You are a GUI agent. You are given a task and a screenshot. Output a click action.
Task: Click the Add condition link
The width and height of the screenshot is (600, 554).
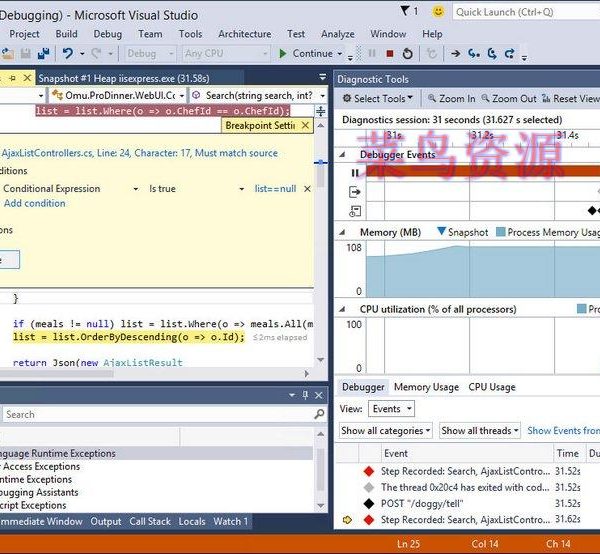click(x=34, y=203)
